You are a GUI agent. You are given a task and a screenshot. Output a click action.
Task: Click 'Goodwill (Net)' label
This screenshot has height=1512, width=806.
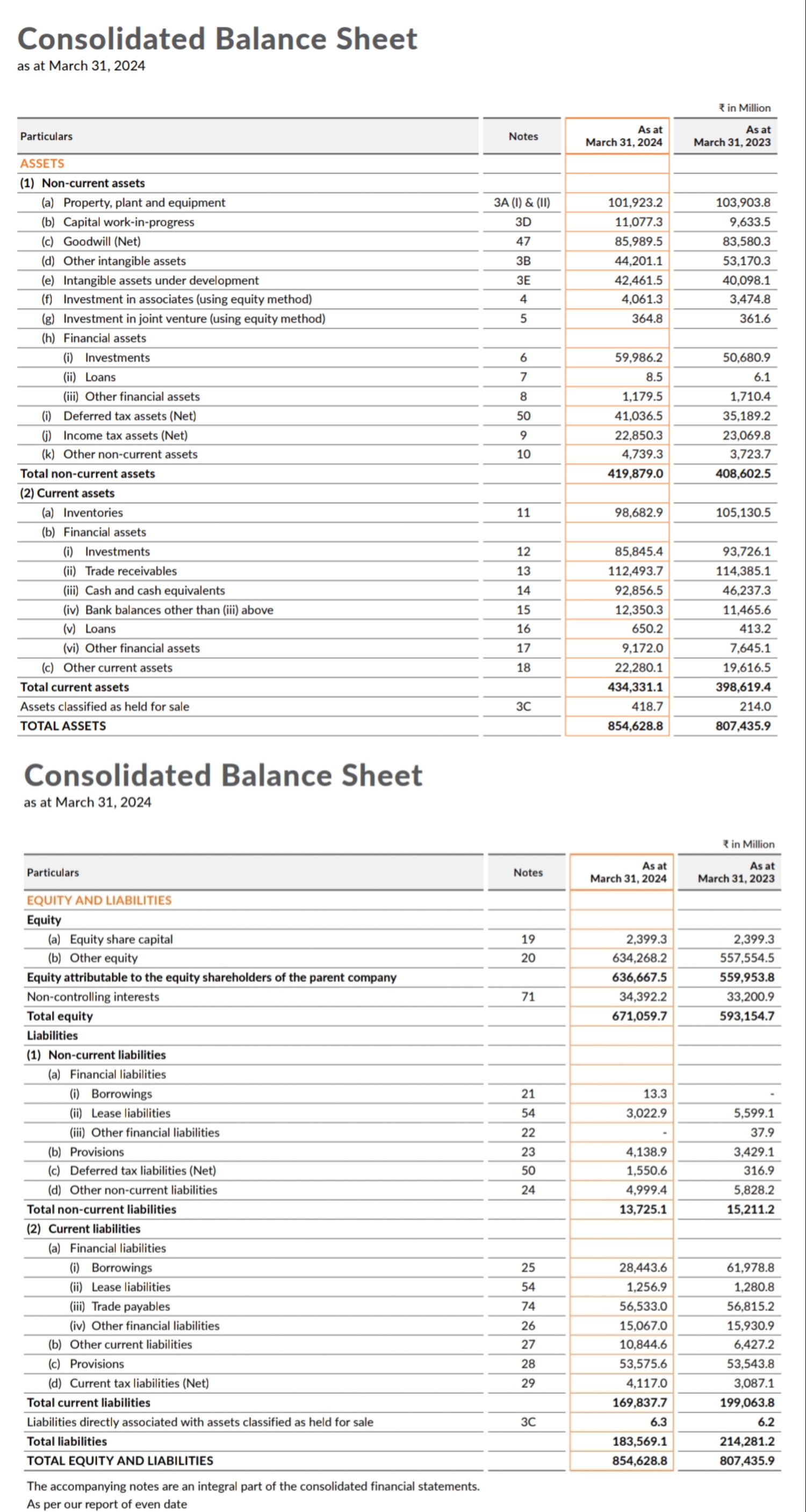coord(102,241)
